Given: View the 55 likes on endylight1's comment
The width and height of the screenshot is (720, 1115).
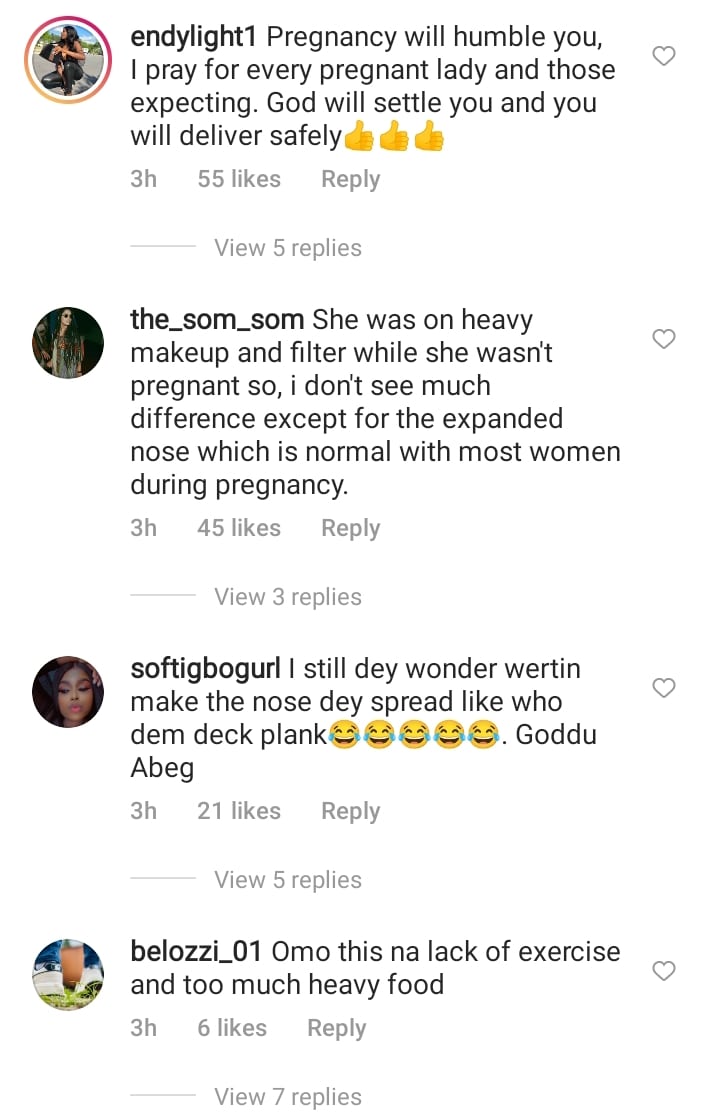Looking at the screenshot, I should 239,180.
